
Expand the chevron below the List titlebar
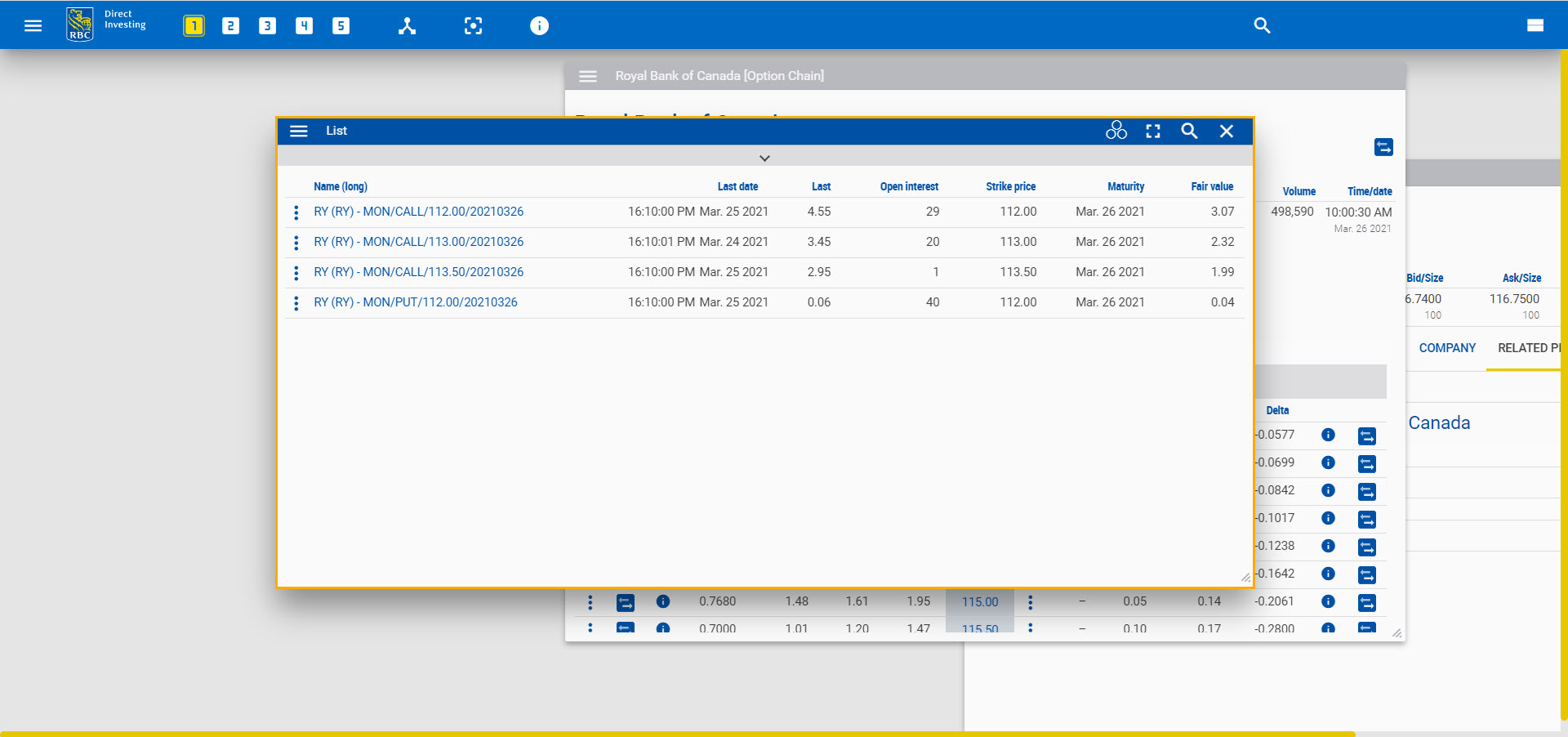click(x=765, y=158)
